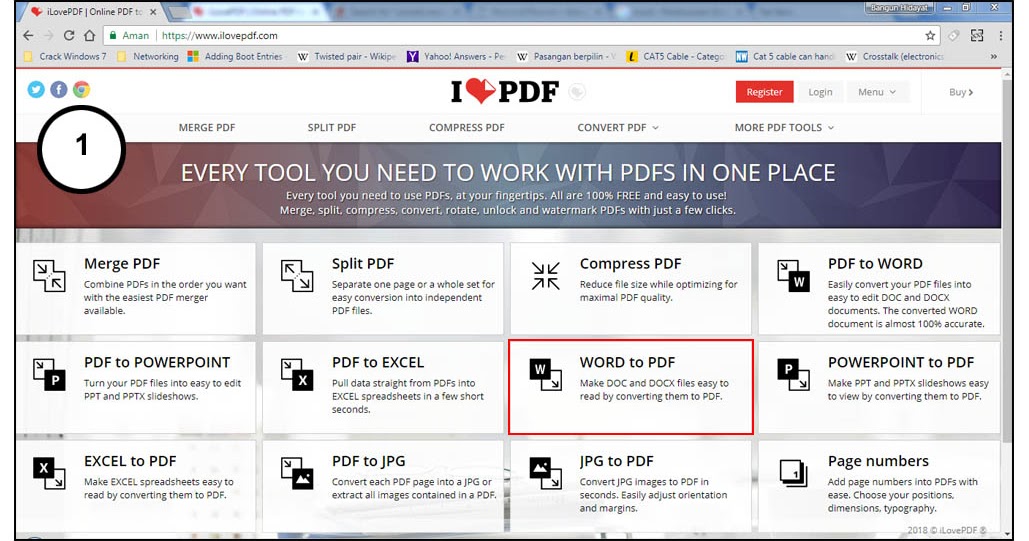Select the EXCEL to PDF icon
The width and height of the screenshot is (1029, 541).
(49, 473)
